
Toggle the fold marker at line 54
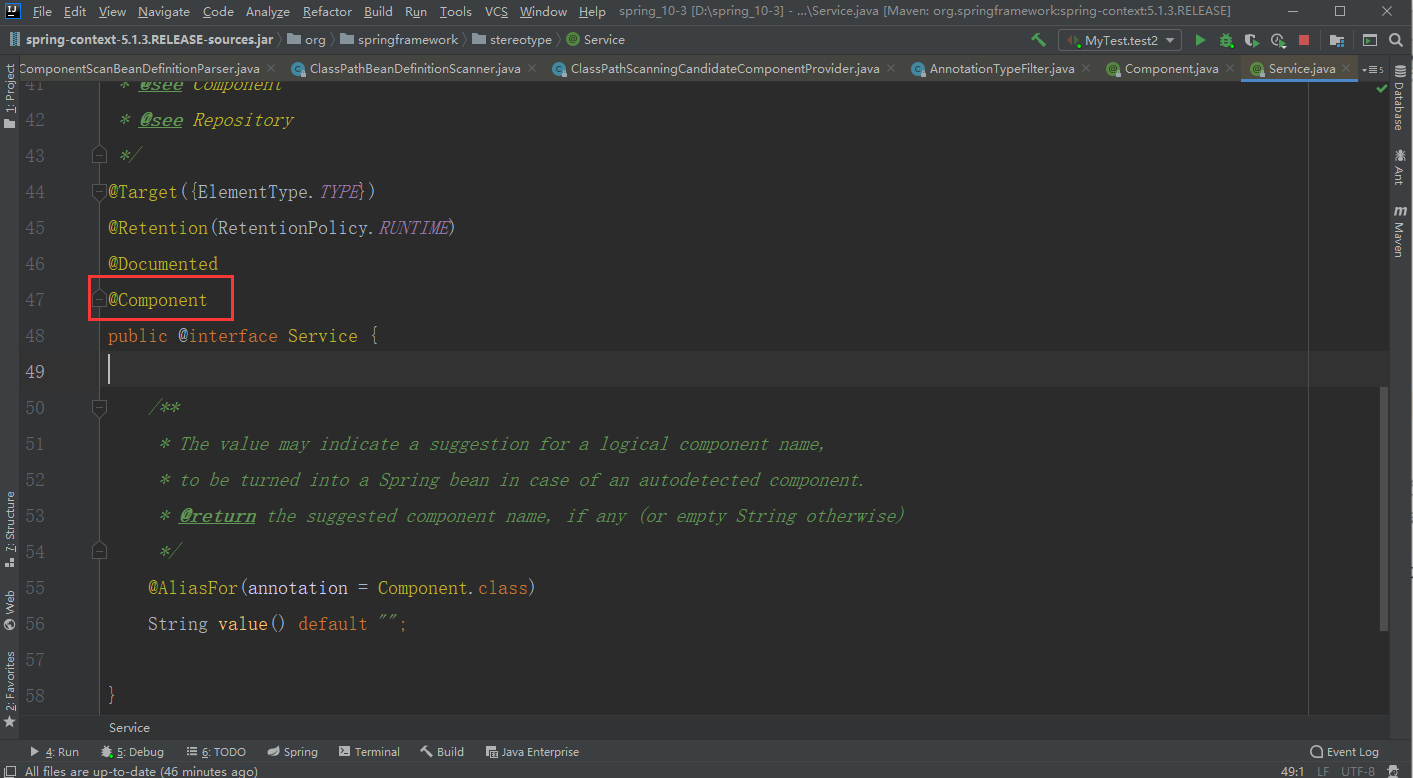(99, 551)
